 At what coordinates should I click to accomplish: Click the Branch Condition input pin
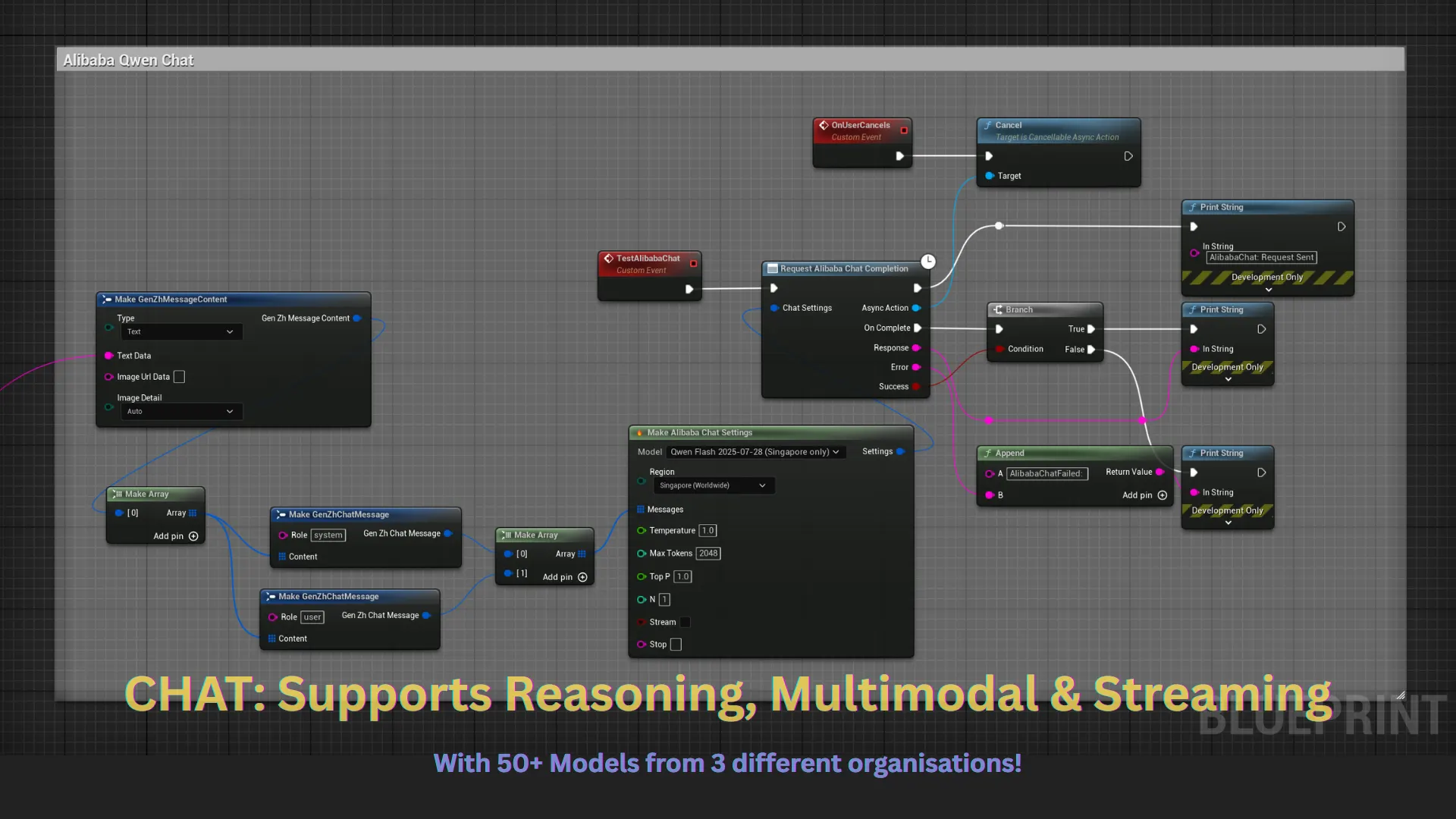999,349
